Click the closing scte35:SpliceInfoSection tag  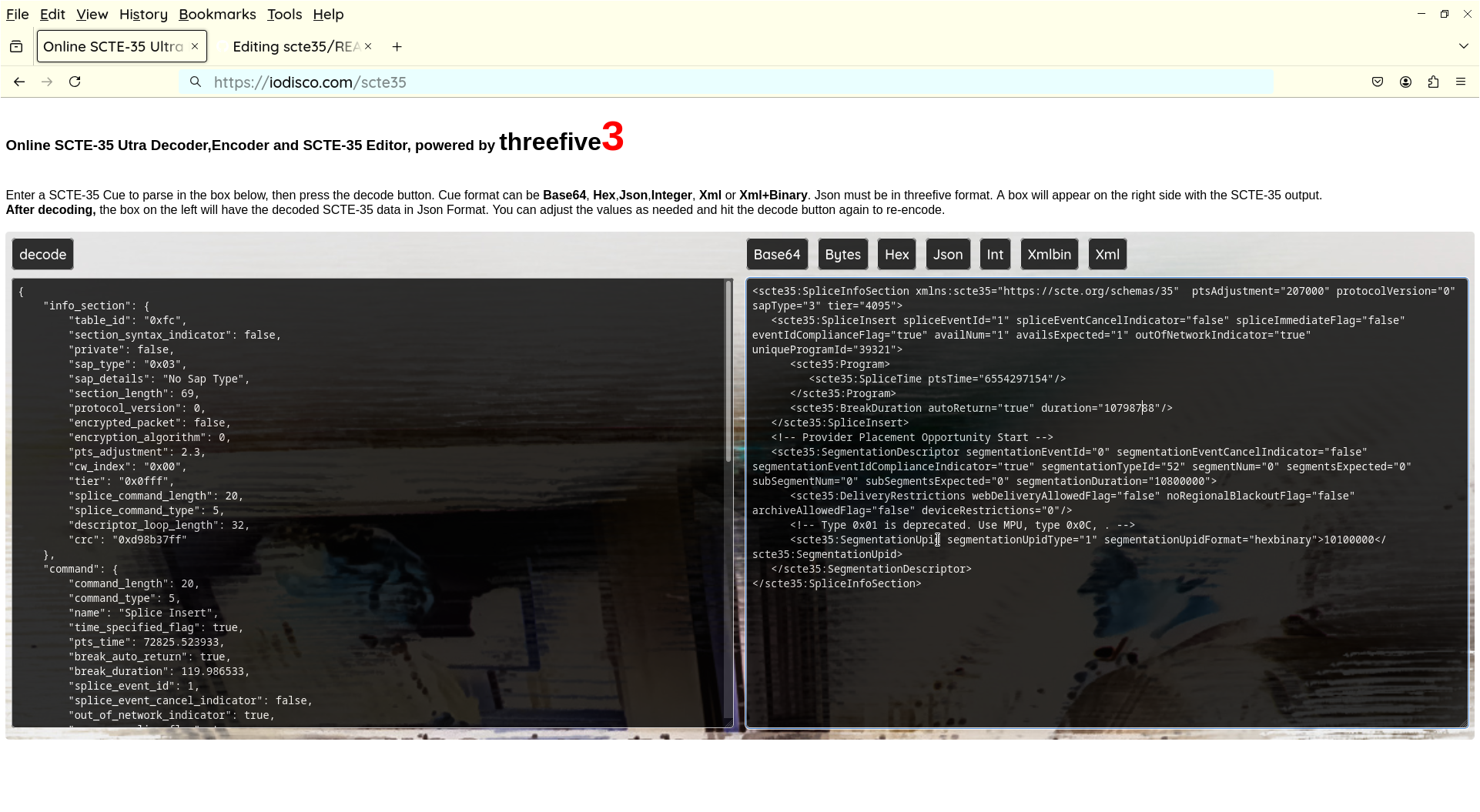click(x=837, y=584)
